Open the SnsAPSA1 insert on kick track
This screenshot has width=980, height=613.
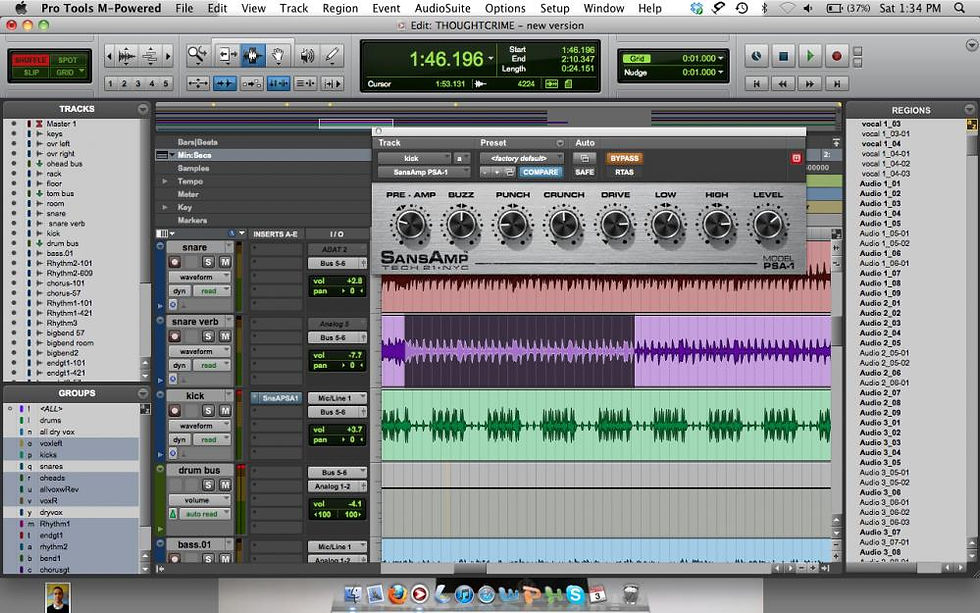pyautogui.click(x=277, y=398)
